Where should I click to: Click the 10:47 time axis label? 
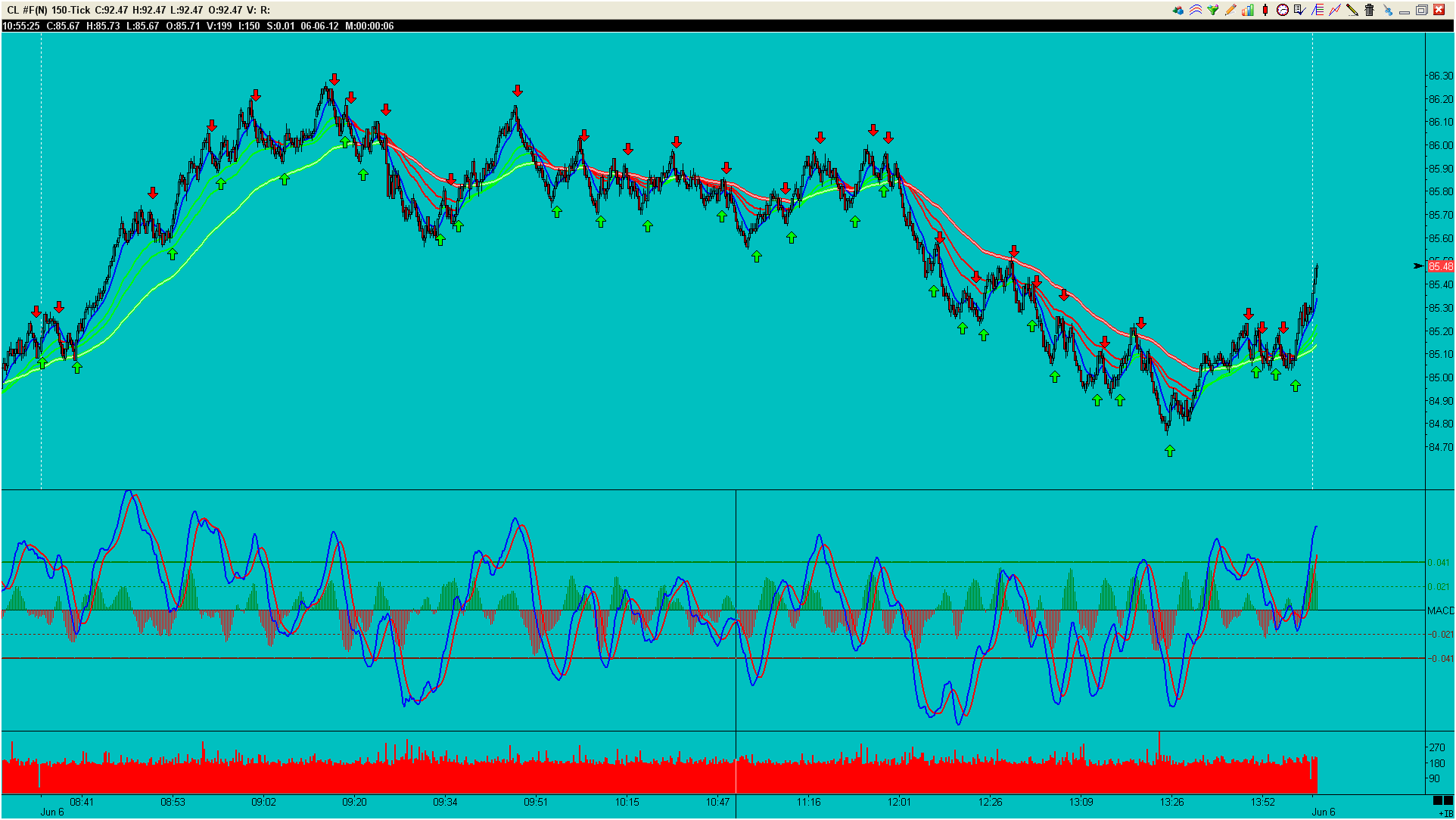pos(717,802)
